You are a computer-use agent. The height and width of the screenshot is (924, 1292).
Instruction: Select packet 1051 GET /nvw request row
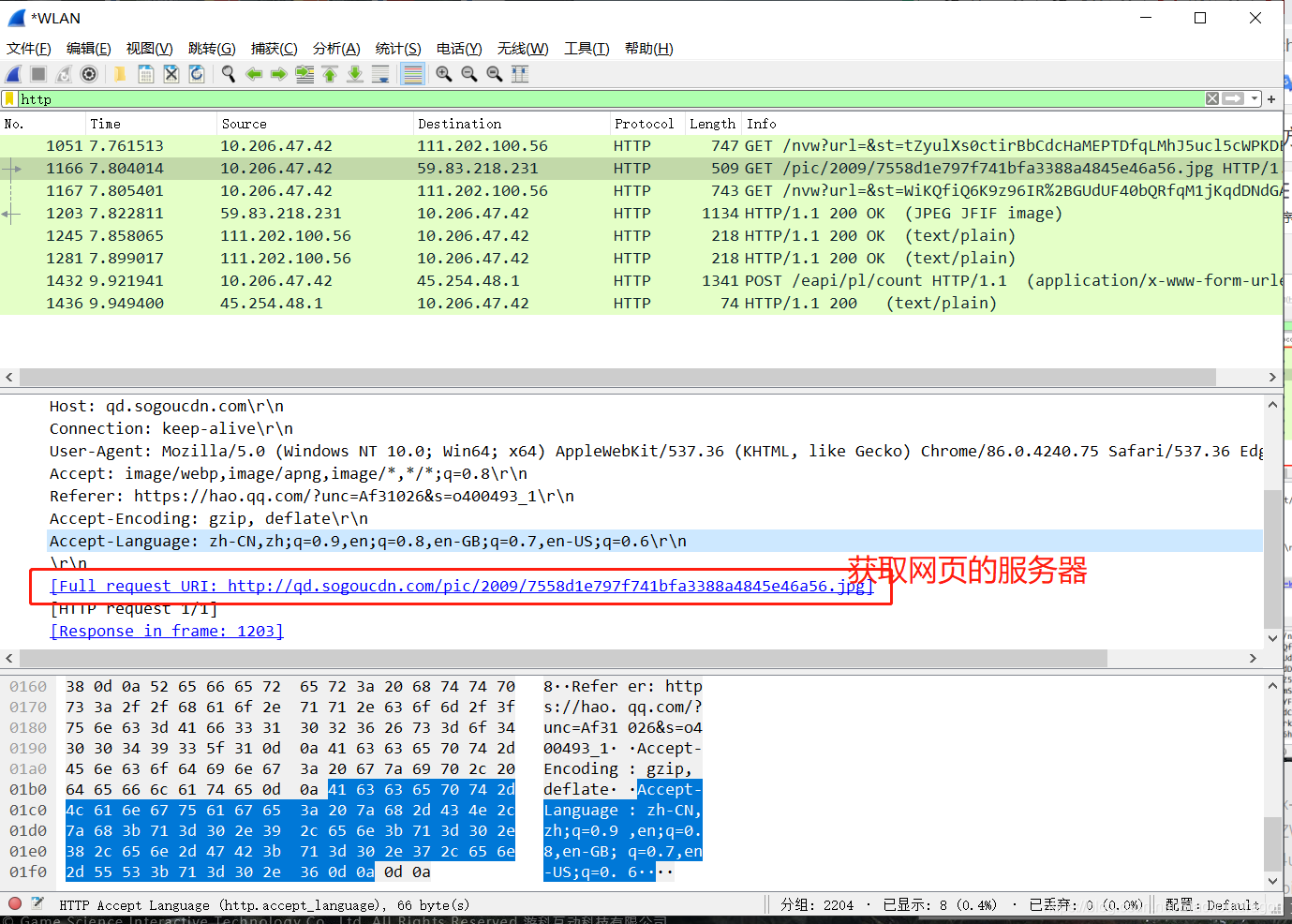tap(641, 145)
